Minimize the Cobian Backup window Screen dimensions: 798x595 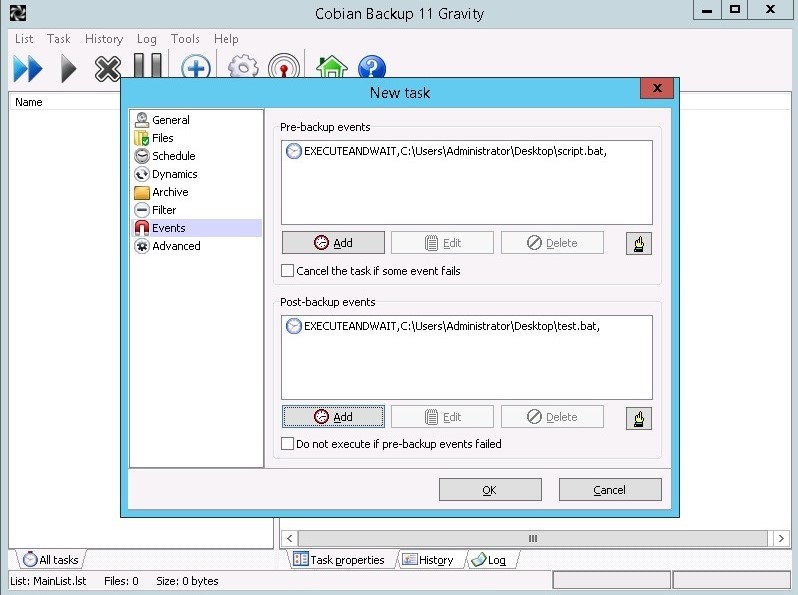pyautogui.click(x=707, y=10)
